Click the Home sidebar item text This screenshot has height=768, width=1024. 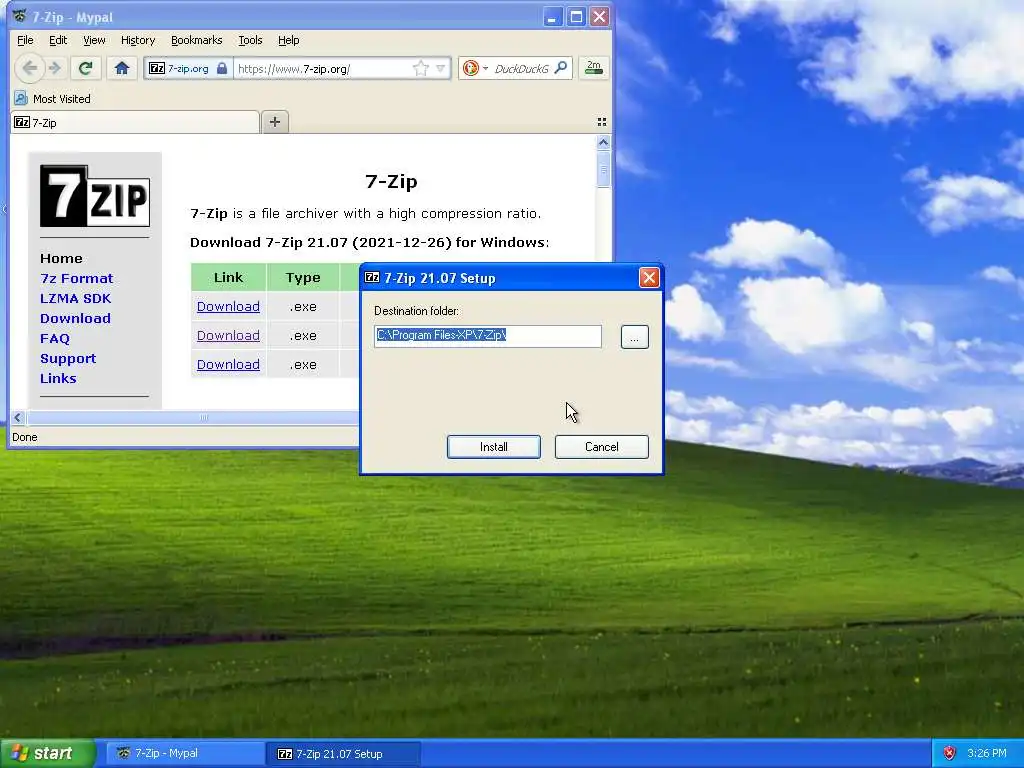click(61, 259)
